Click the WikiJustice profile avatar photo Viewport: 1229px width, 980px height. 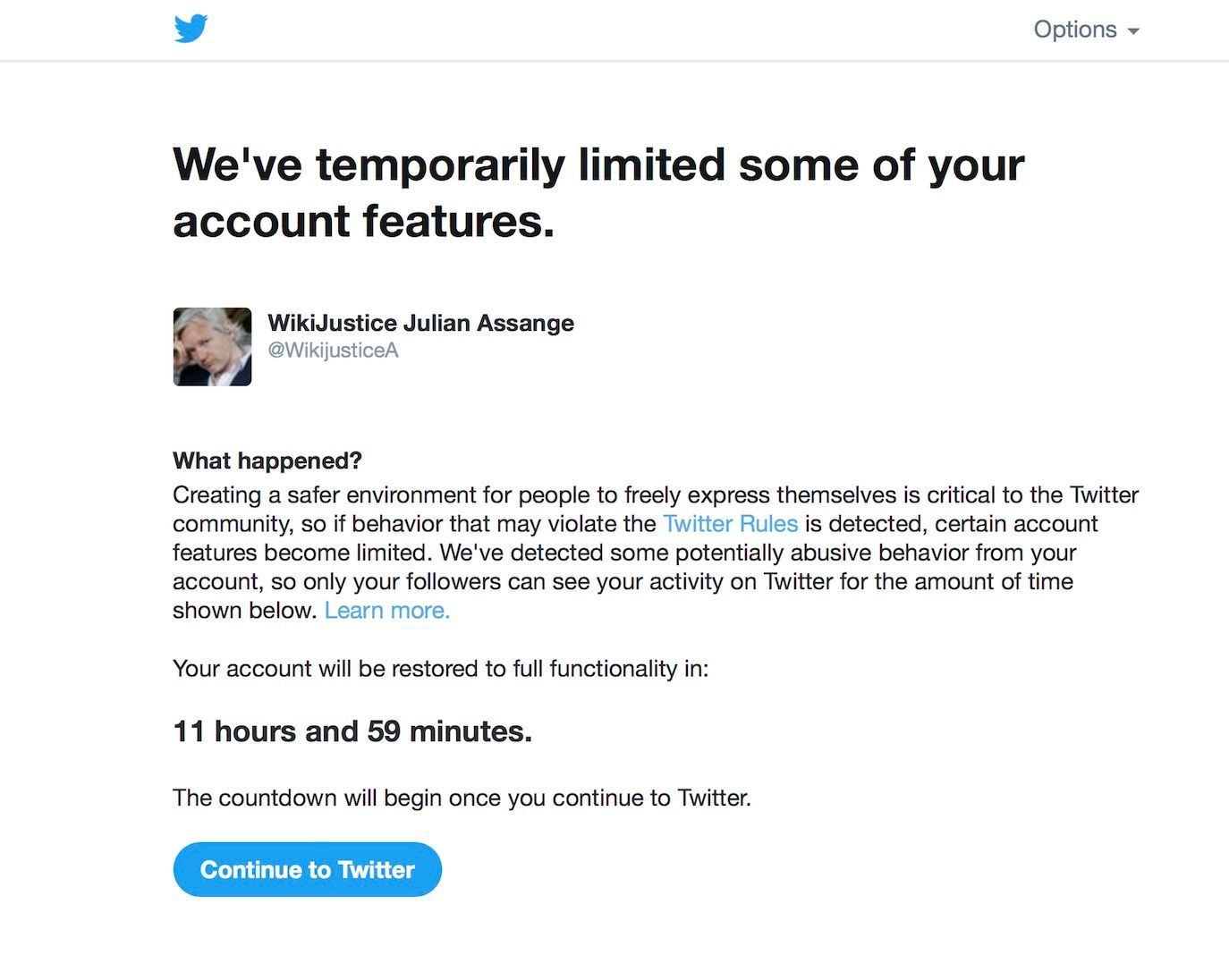click(x=212, y=347)
